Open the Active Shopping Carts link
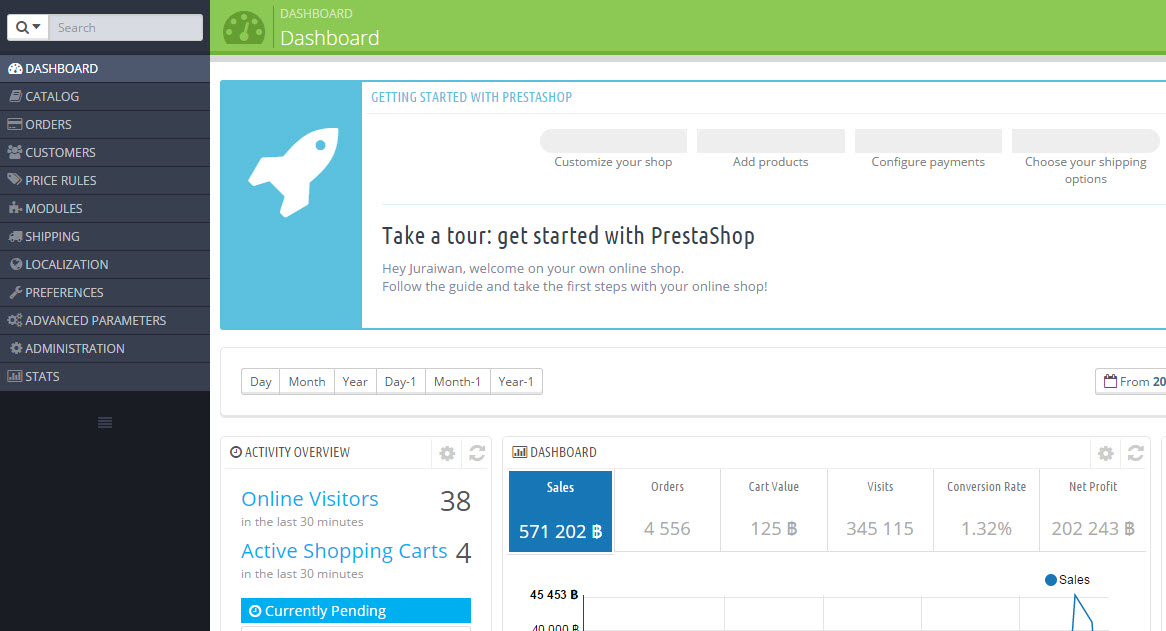 click(x=344, y=551)
